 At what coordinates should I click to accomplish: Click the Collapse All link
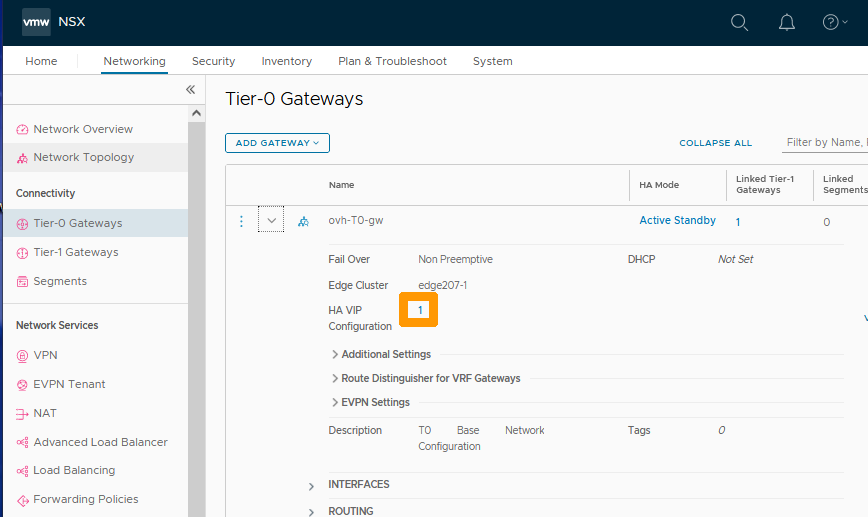(715, 143)
